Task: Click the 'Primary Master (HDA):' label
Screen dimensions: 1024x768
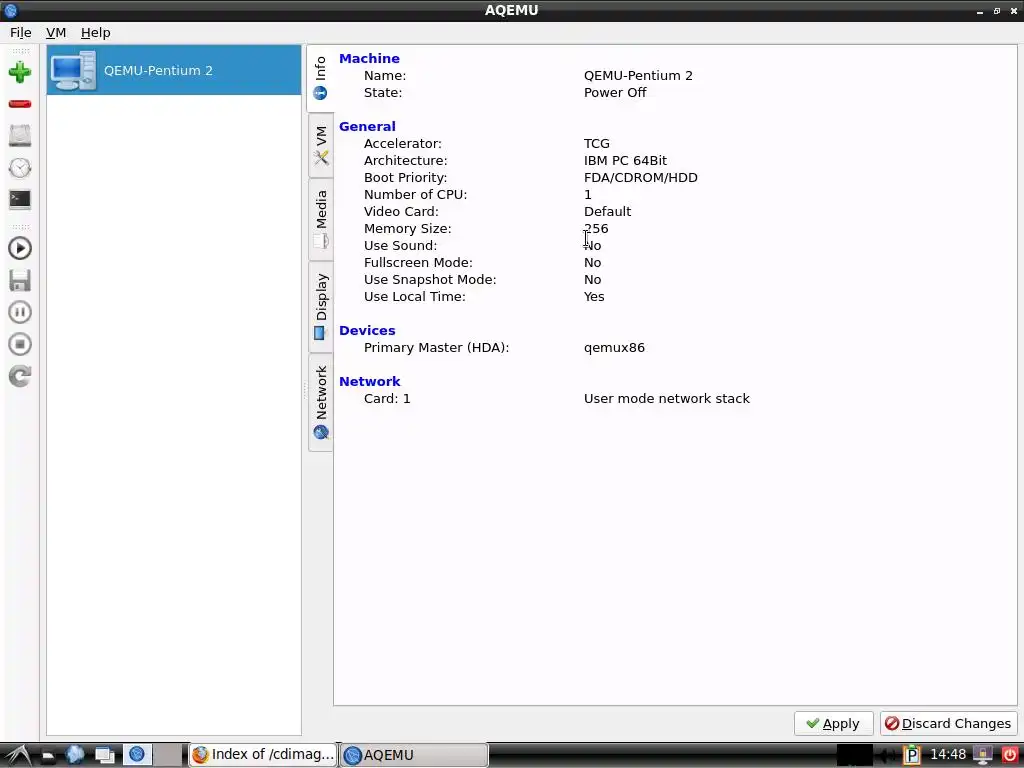Action: coord(436,347)
